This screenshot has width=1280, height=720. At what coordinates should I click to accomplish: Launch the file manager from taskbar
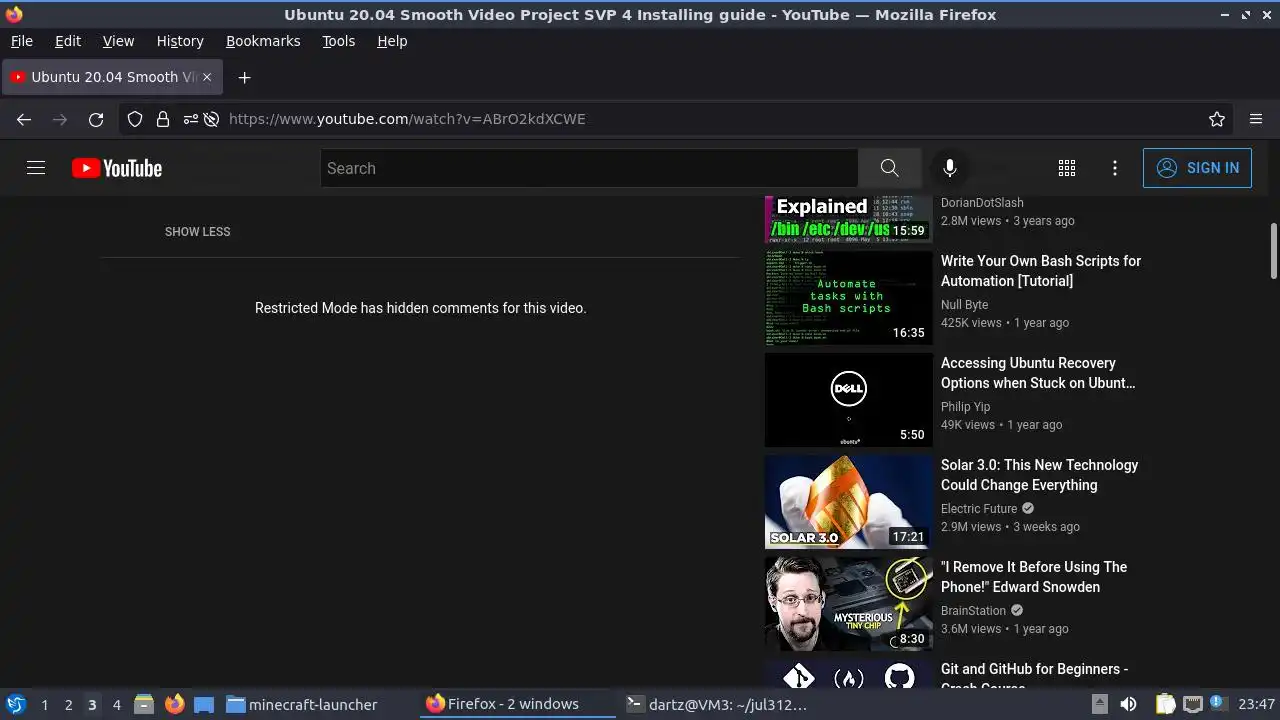point(144,704)
